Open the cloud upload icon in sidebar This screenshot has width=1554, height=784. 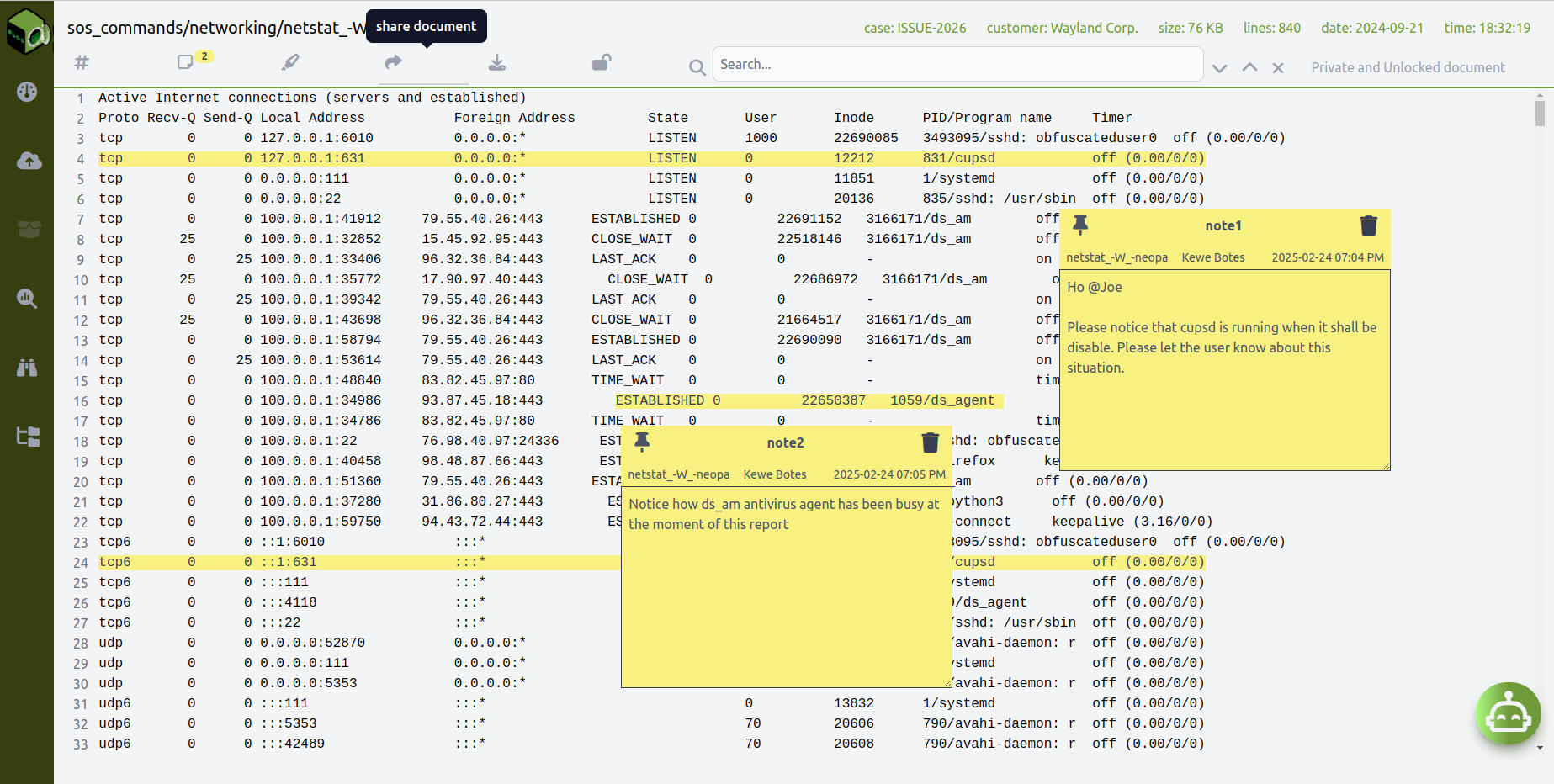pos(29,161)
